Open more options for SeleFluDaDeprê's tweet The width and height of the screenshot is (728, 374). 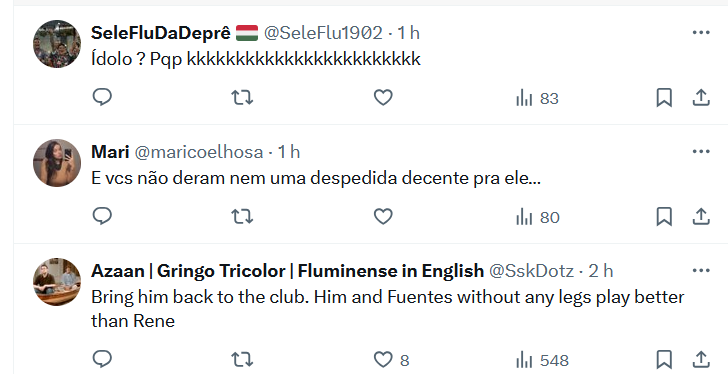[701, 32]
